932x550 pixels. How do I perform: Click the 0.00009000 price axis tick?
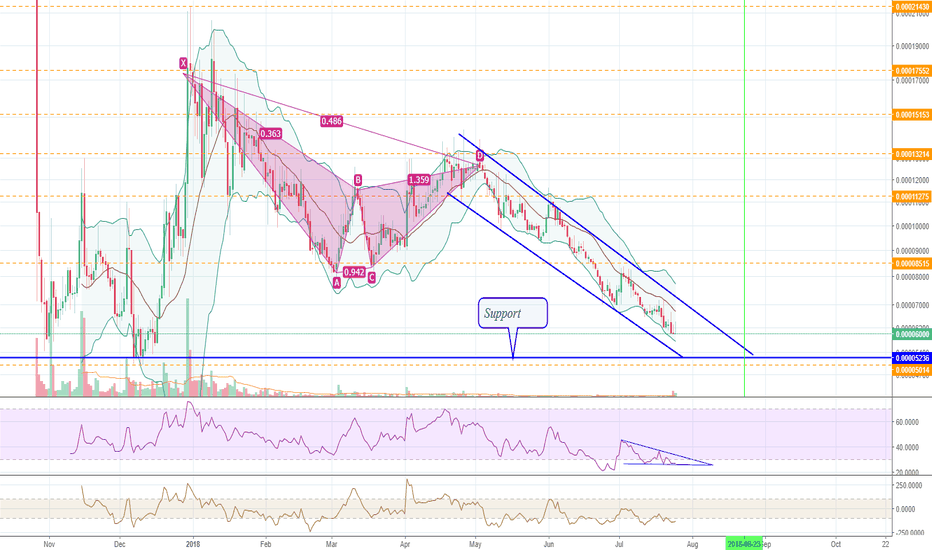click(912, 252)
